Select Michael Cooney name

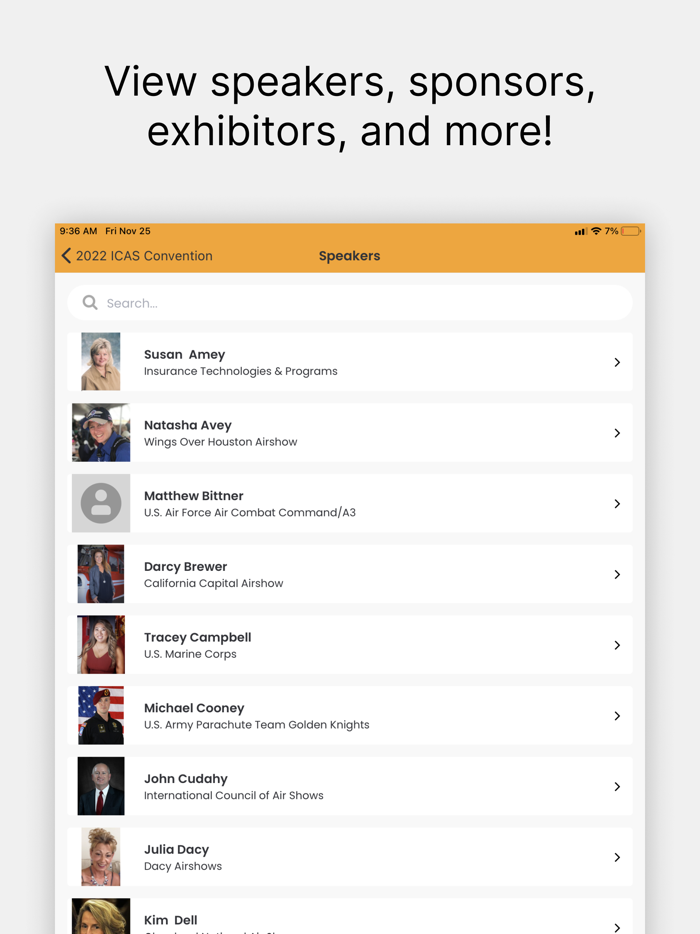(x=194, y=708)
